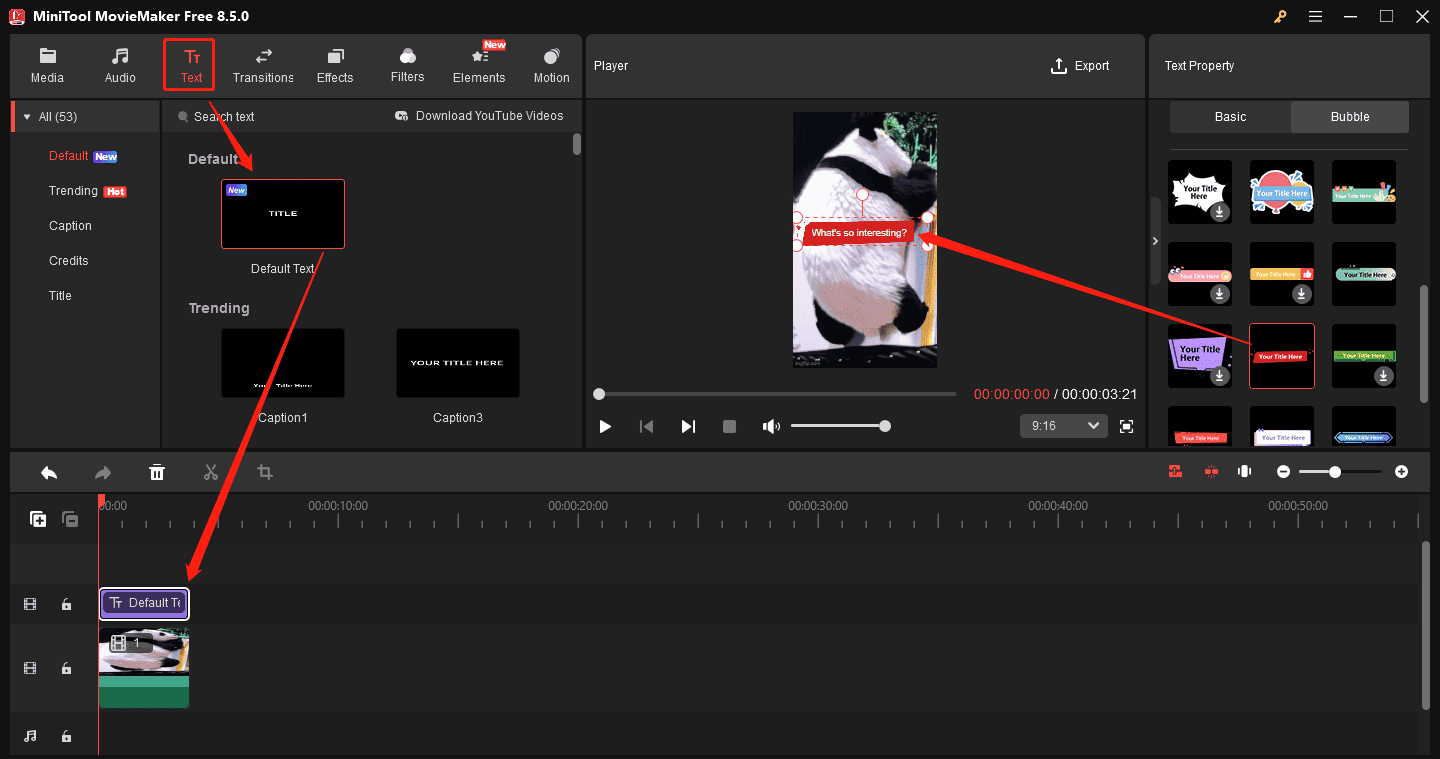Collapse the player side panel chevron
This screenshot has height=759, width=1440.
pyautogui.click(x=1155, y=240)
